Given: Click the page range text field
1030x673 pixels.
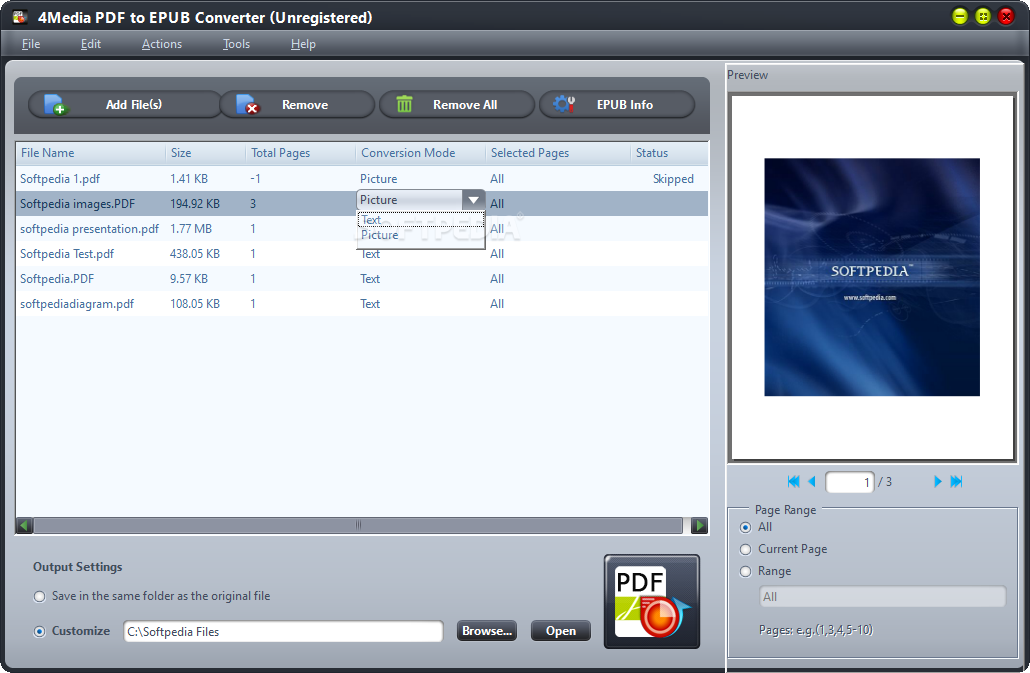Looking at the screenshot, I should click(x=882, y=596).
